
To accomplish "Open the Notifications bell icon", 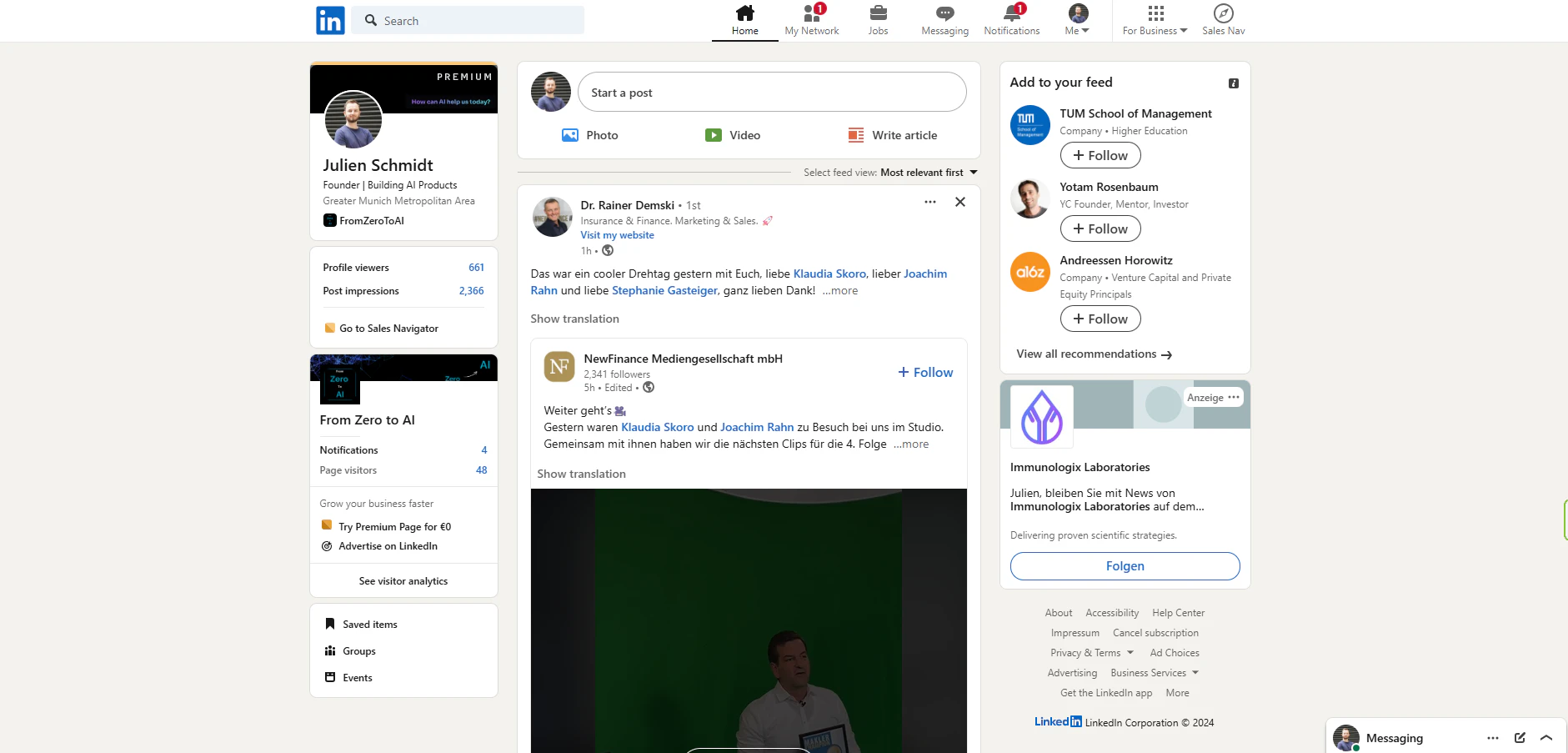I will (1011, 13).
